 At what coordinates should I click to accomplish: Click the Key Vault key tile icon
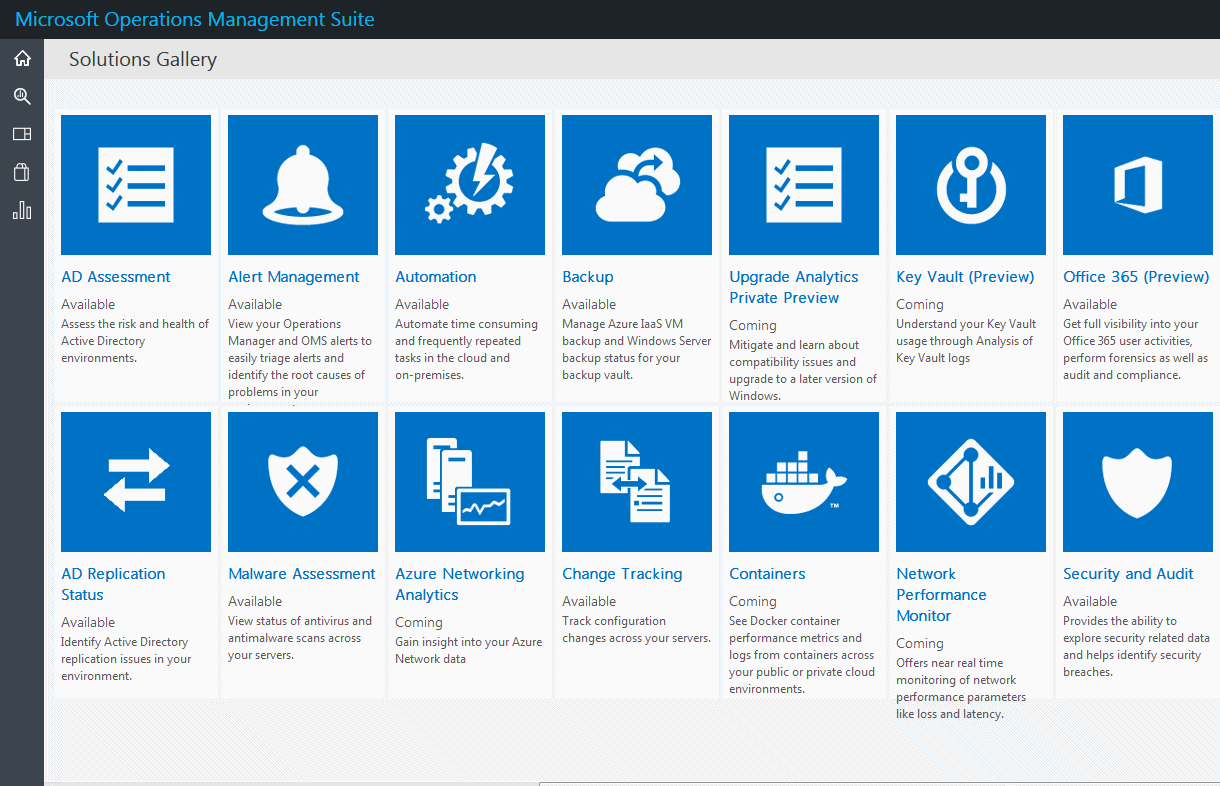pos(971,185)
